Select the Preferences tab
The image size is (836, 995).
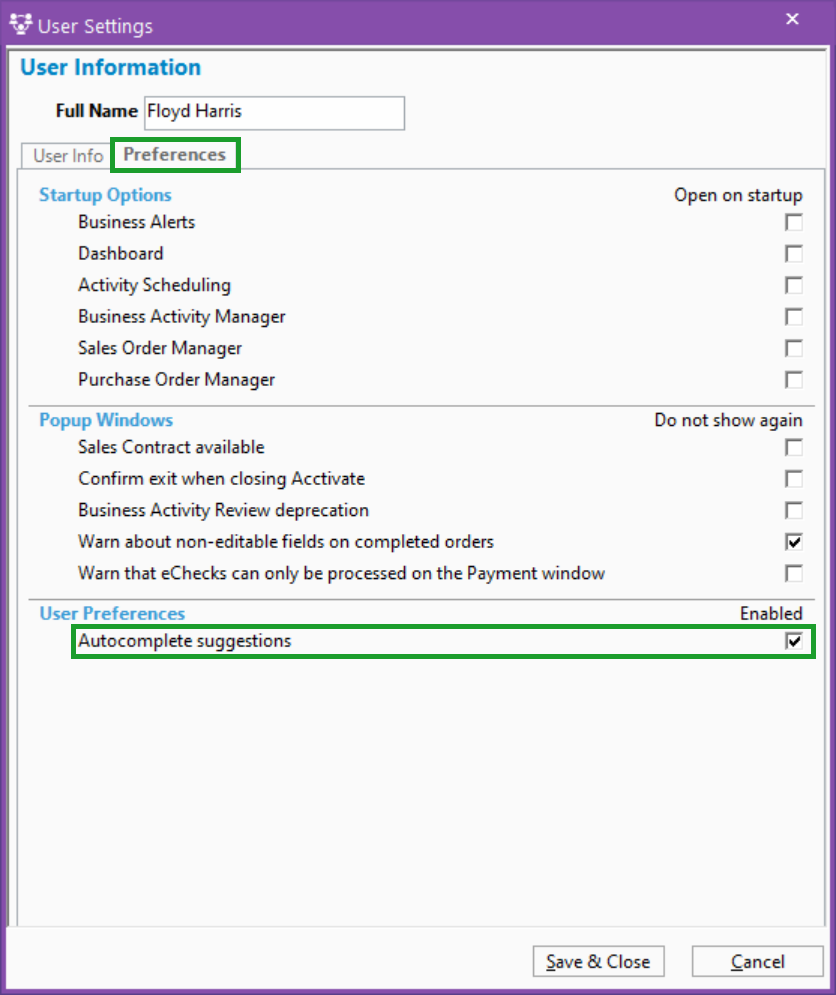tap(174, 155)
